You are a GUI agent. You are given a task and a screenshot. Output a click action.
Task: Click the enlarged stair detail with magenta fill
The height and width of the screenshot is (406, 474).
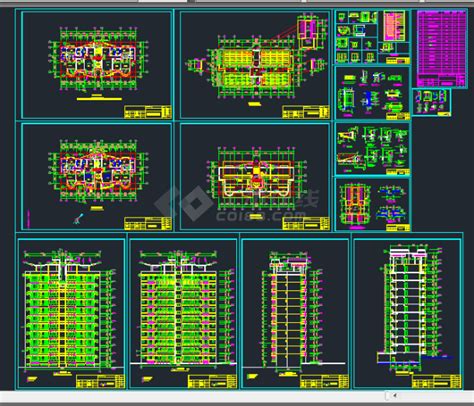[307, 32]
